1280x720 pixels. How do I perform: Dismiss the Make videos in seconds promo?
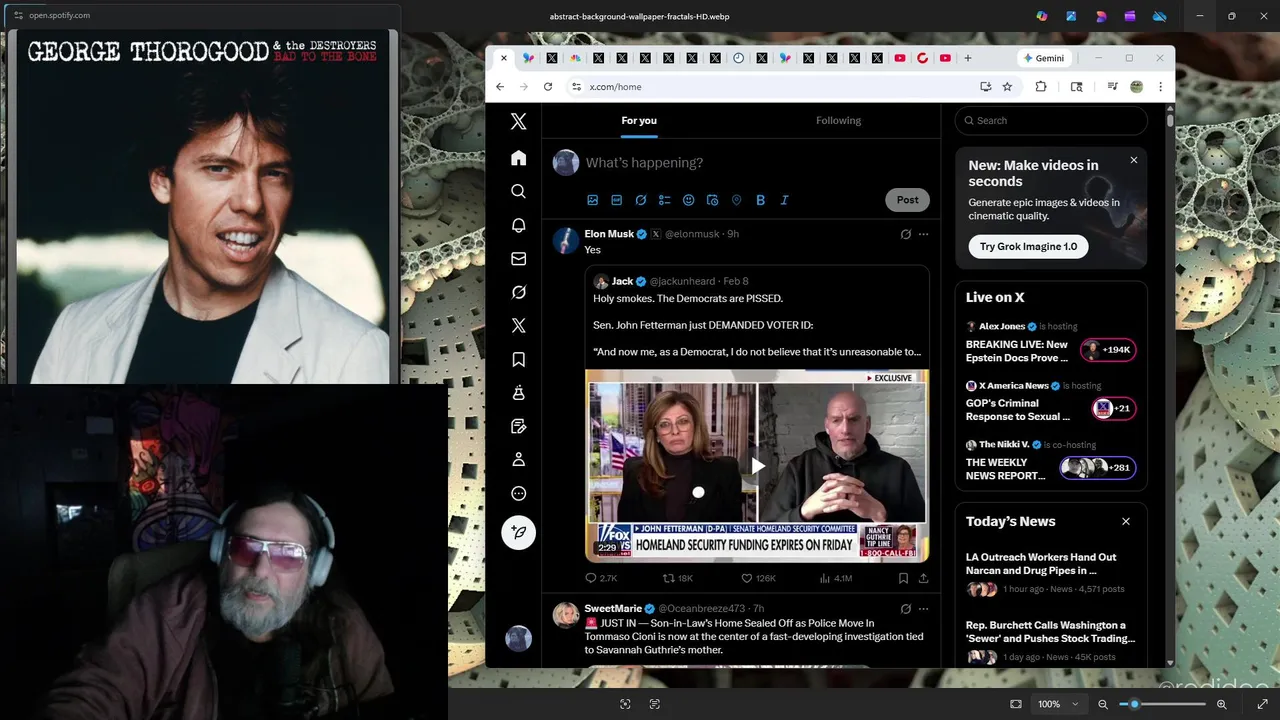pos(1133,160)
